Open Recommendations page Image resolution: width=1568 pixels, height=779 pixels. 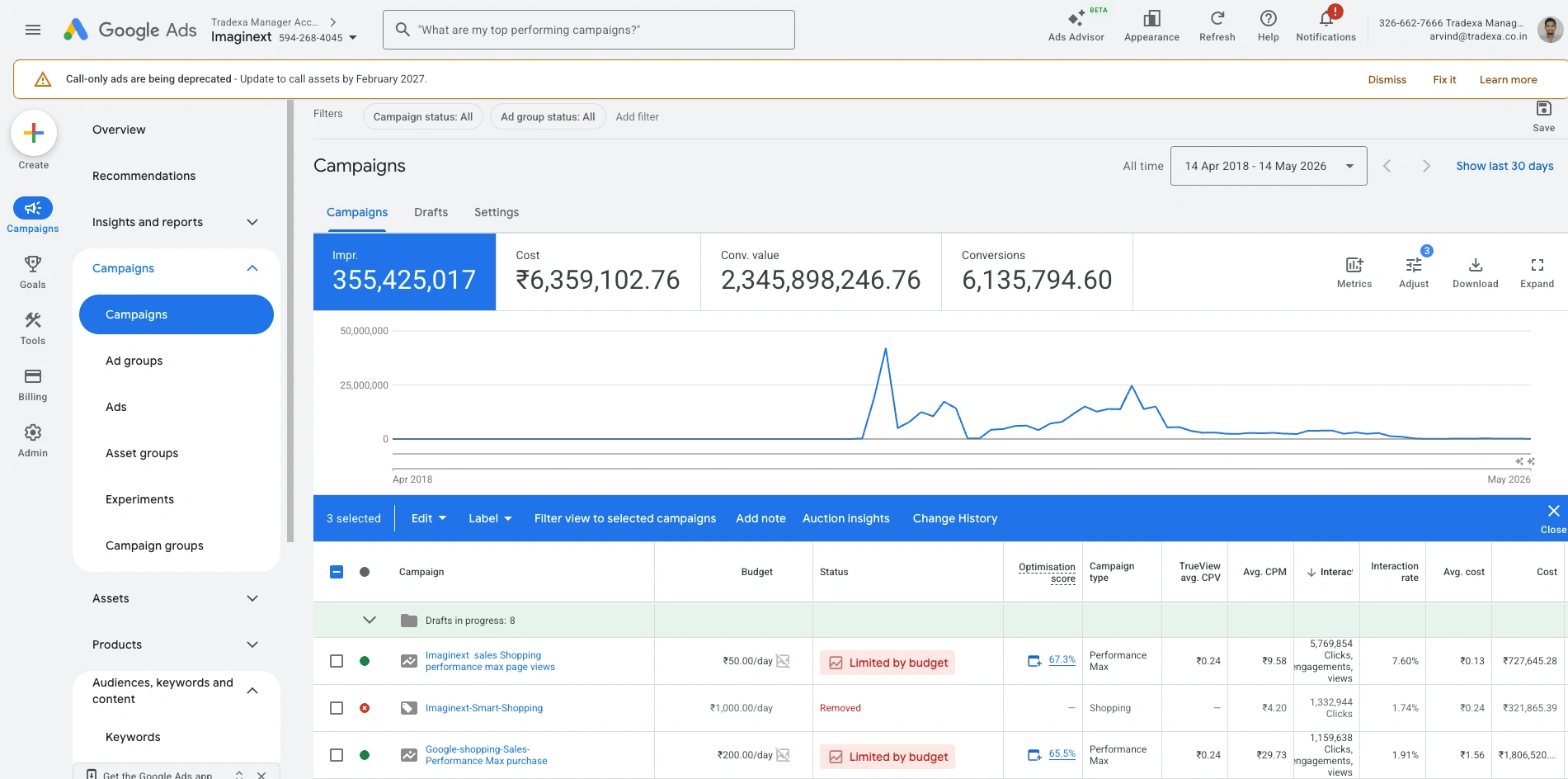[144, 176]
